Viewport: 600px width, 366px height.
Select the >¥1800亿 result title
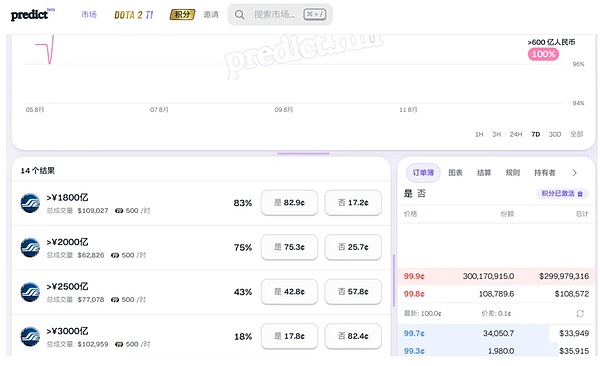point(67,198)
